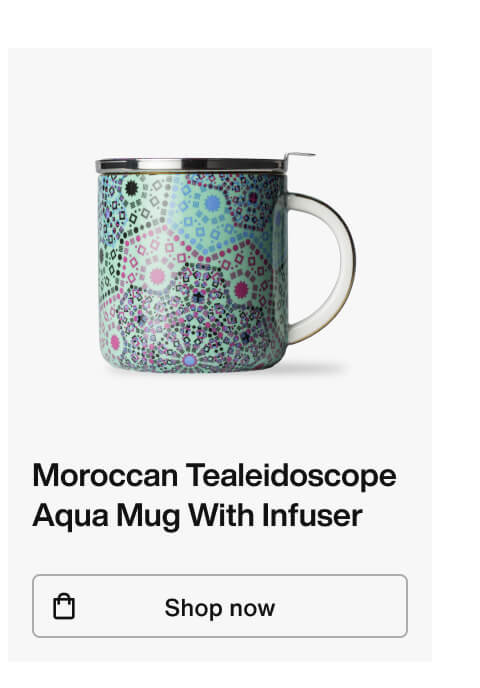The height and width of the screenshot is (688, 480).
Task: Click the "With Infuser" text in the title
Action: click(275, 515)
